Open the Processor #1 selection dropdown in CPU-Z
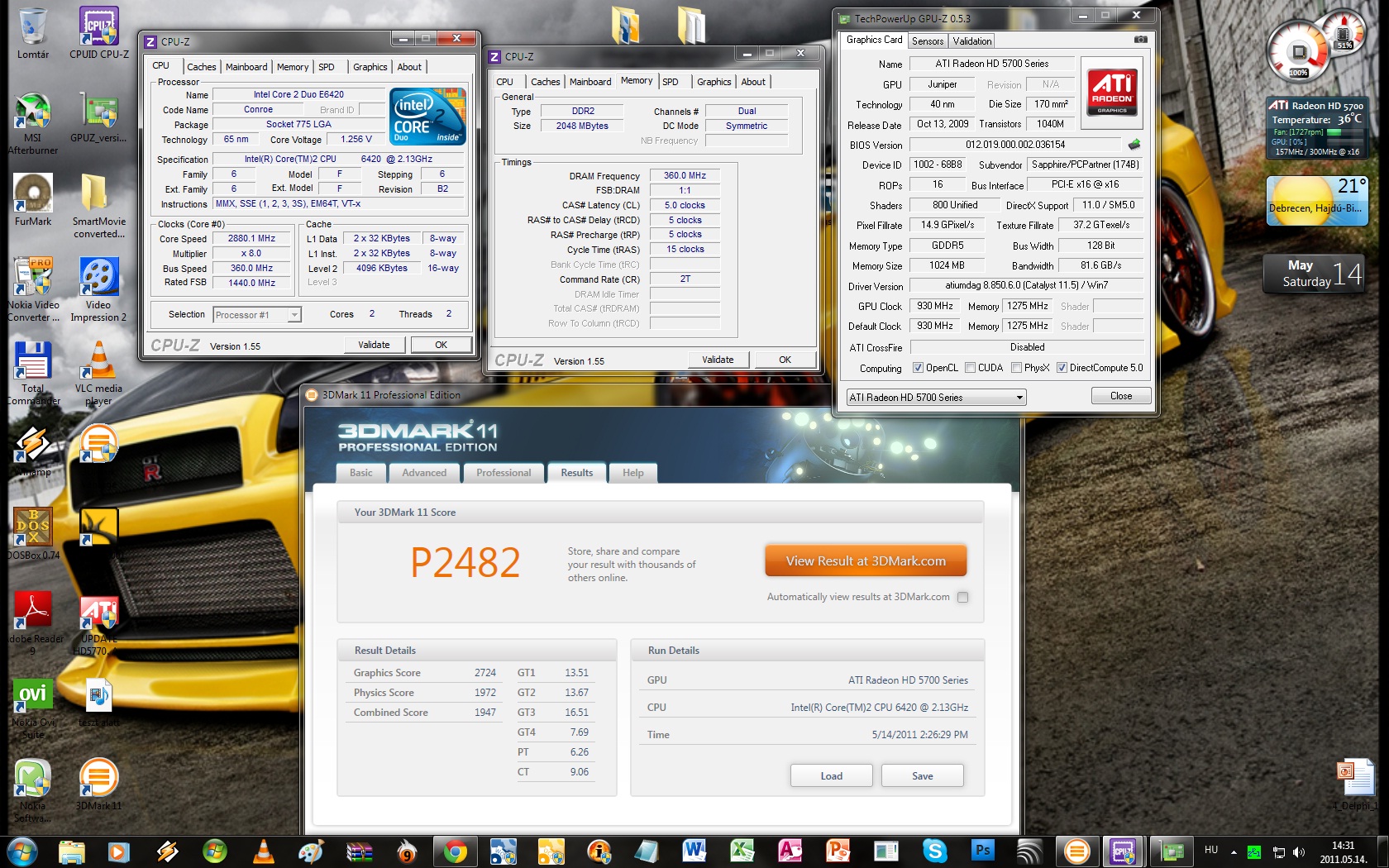 [257, 315]
